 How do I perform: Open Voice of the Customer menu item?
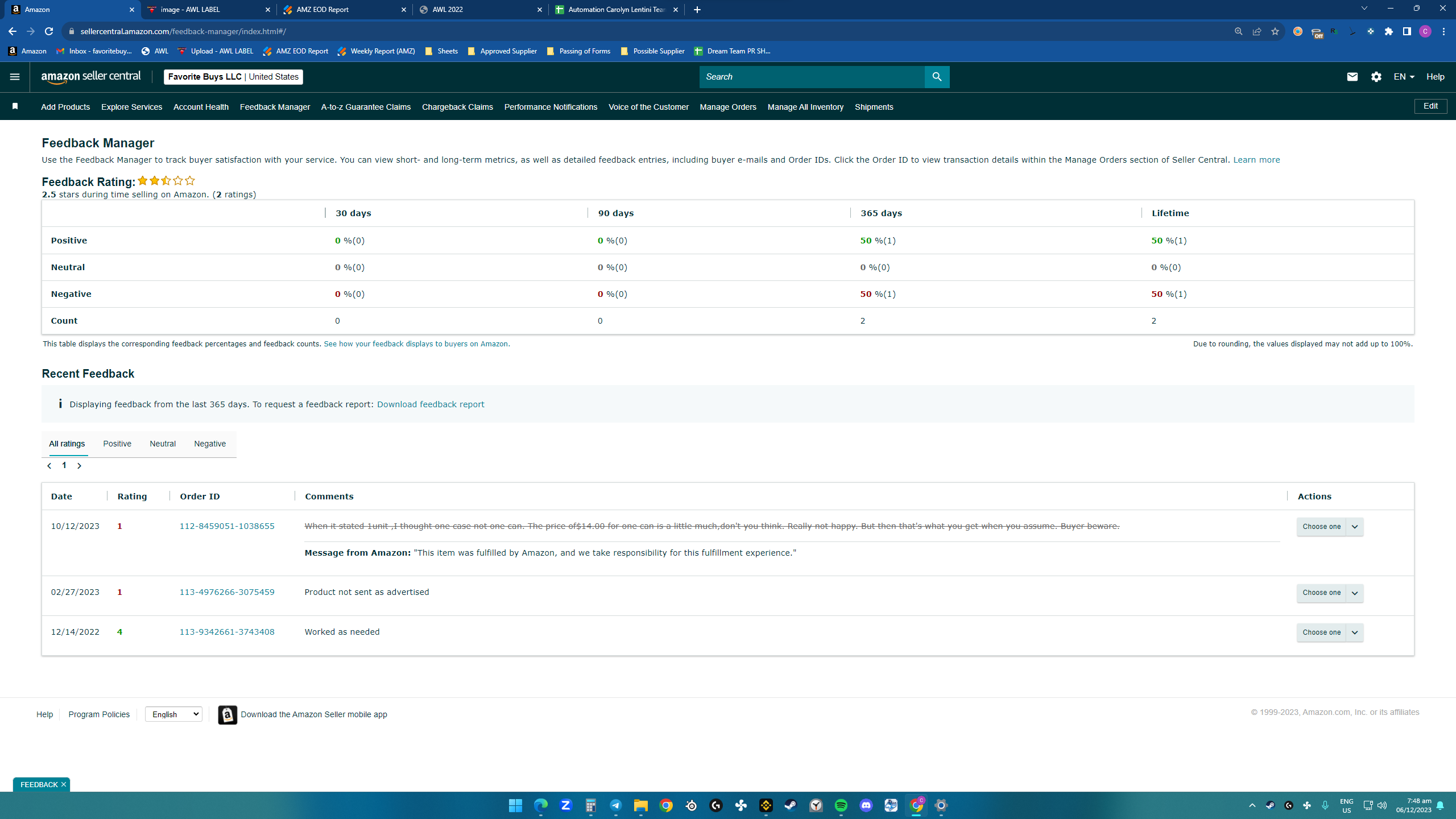[648, 107]
